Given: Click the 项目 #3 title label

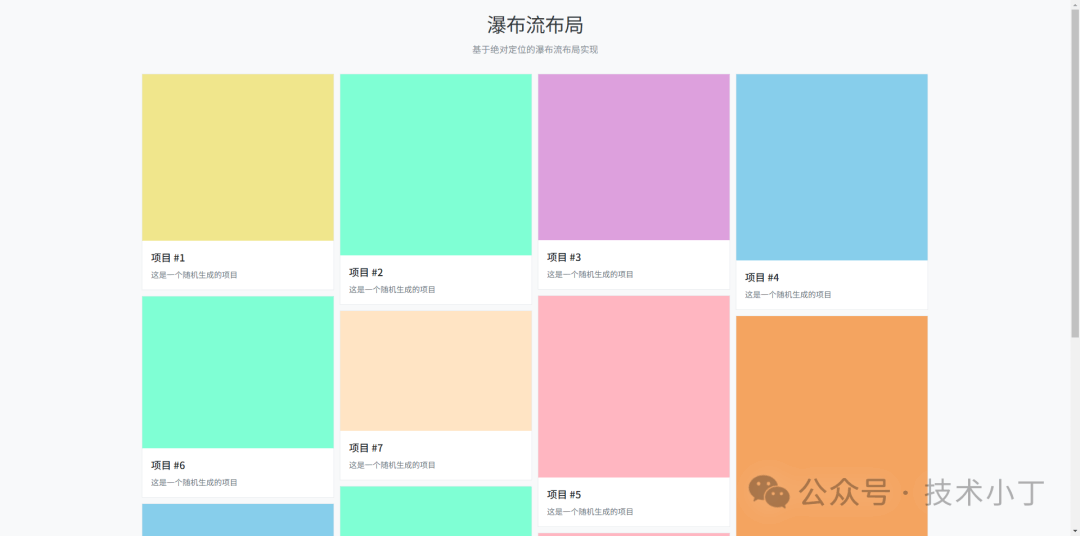Looking at the screenshot, I should coord(564,258).
